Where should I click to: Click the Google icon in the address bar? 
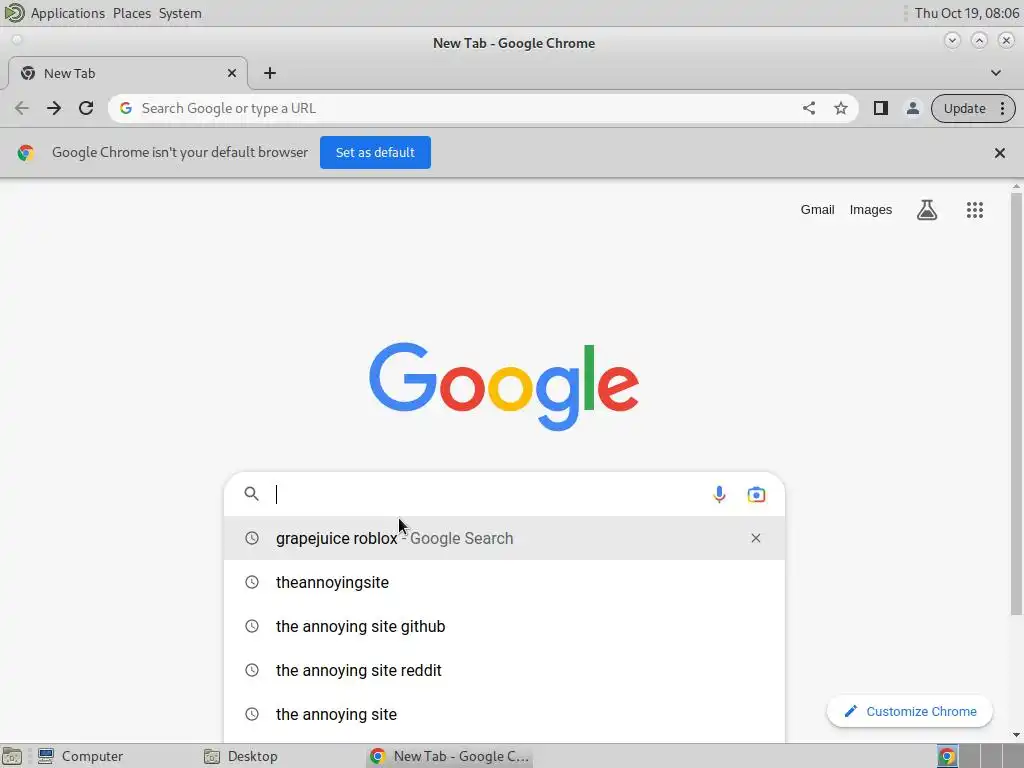pyautogui.click(x=126, y=108)
